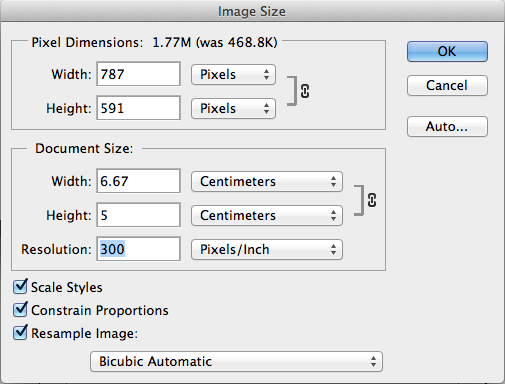The height and width of the screenshot is (384, 505).
Task: Open the pixel Width units dropdown
Action: coord(233,74)
